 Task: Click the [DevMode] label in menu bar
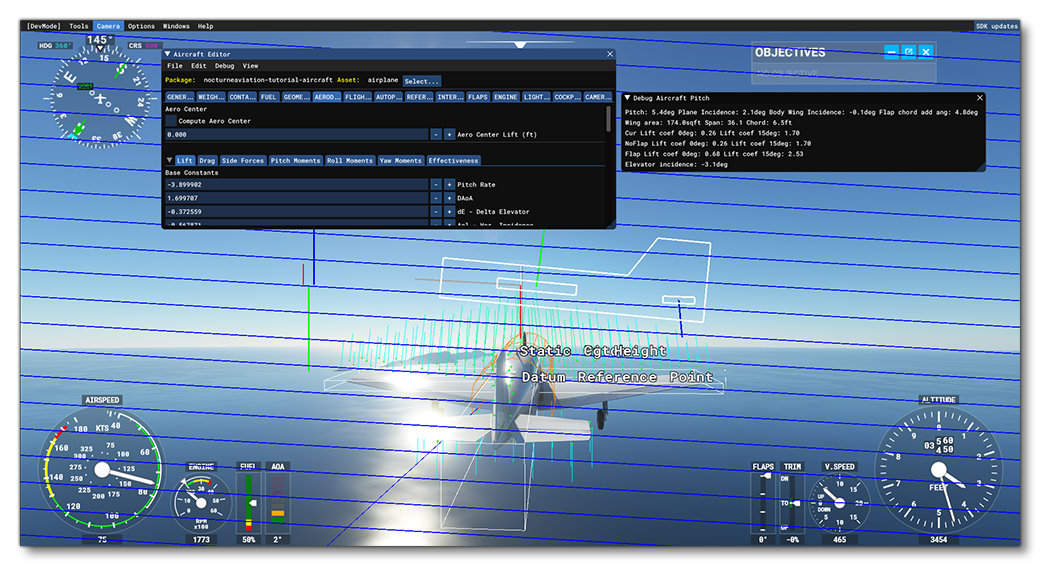coord(44,27)
